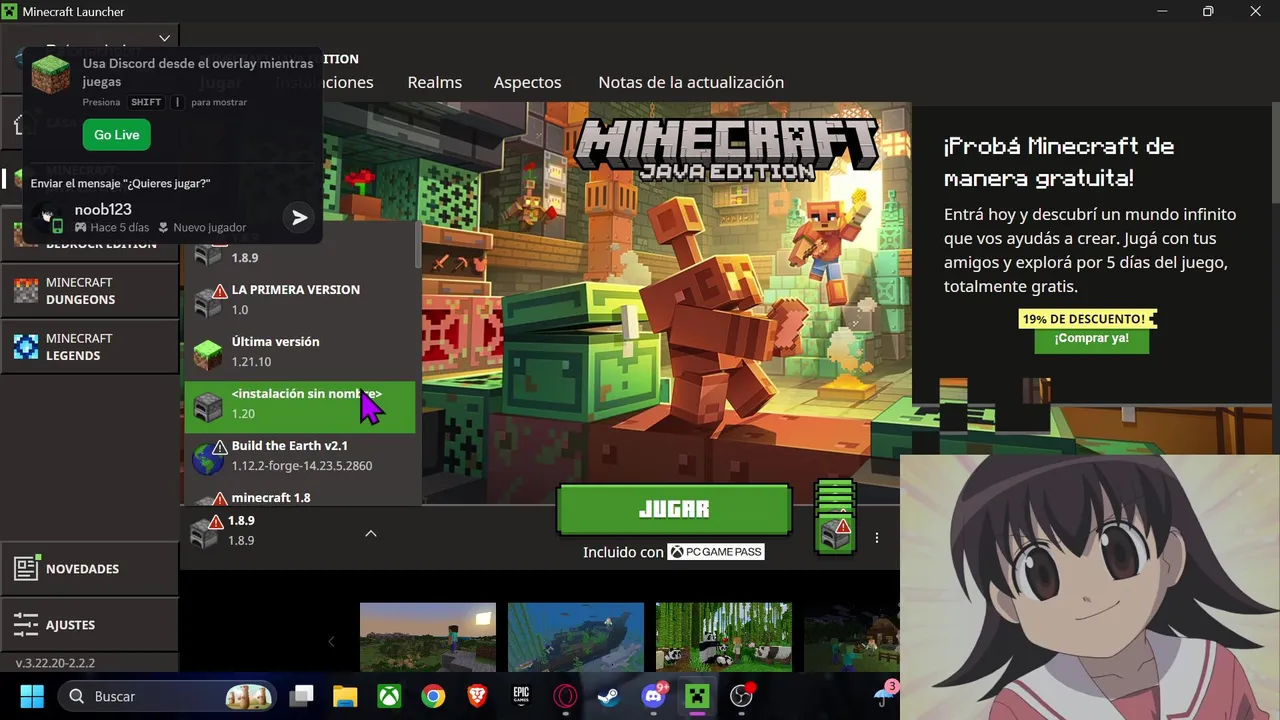Click the installation list scrollbar
Screen dimensions: 1280x720
(418, 246)
